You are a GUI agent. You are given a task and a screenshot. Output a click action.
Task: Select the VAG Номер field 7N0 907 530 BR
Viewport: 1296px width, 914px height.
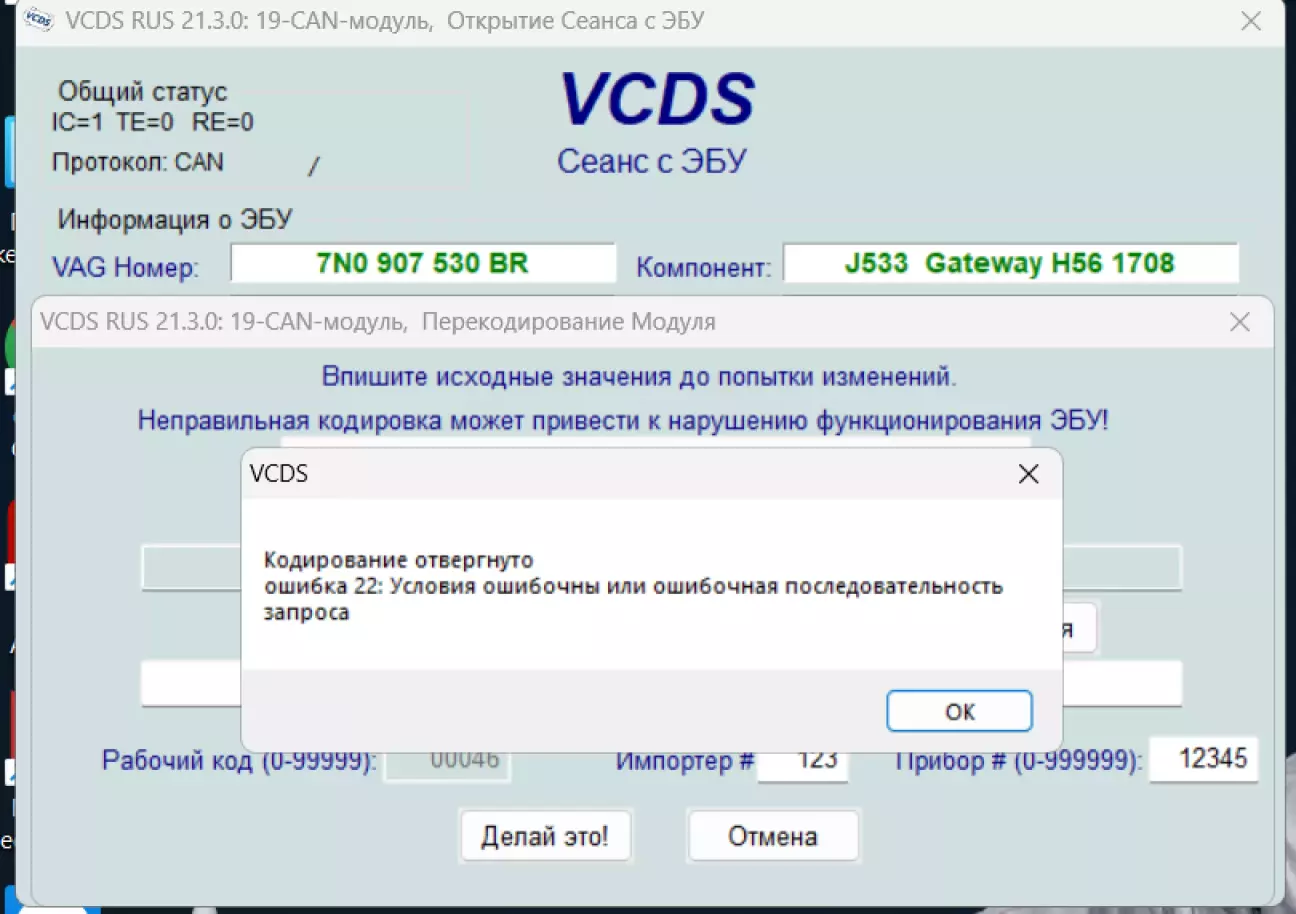pyautogui.click(x=422, y=264)
